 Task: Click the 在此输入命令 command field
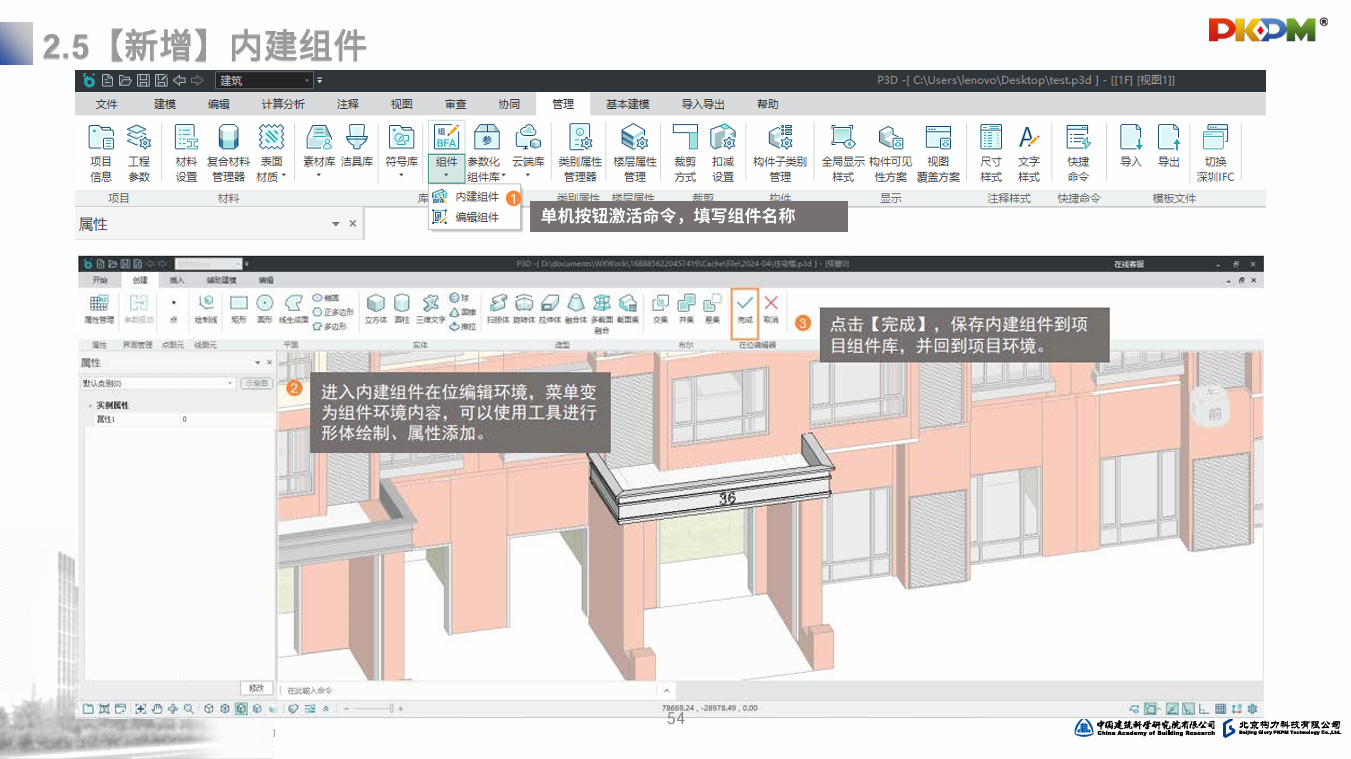[468, 690]
